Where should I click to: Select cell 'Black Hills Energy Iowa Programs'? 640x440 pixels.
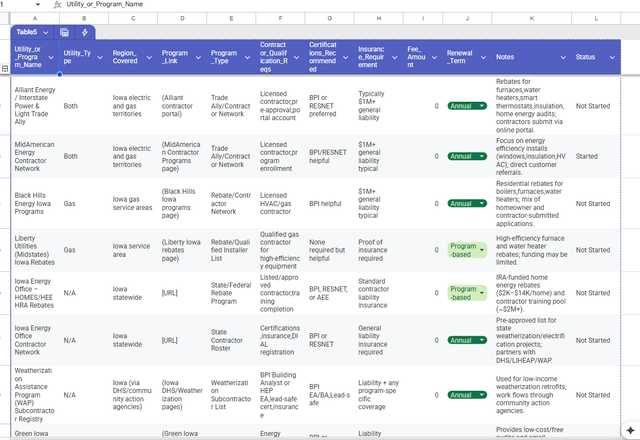[35, 203]
